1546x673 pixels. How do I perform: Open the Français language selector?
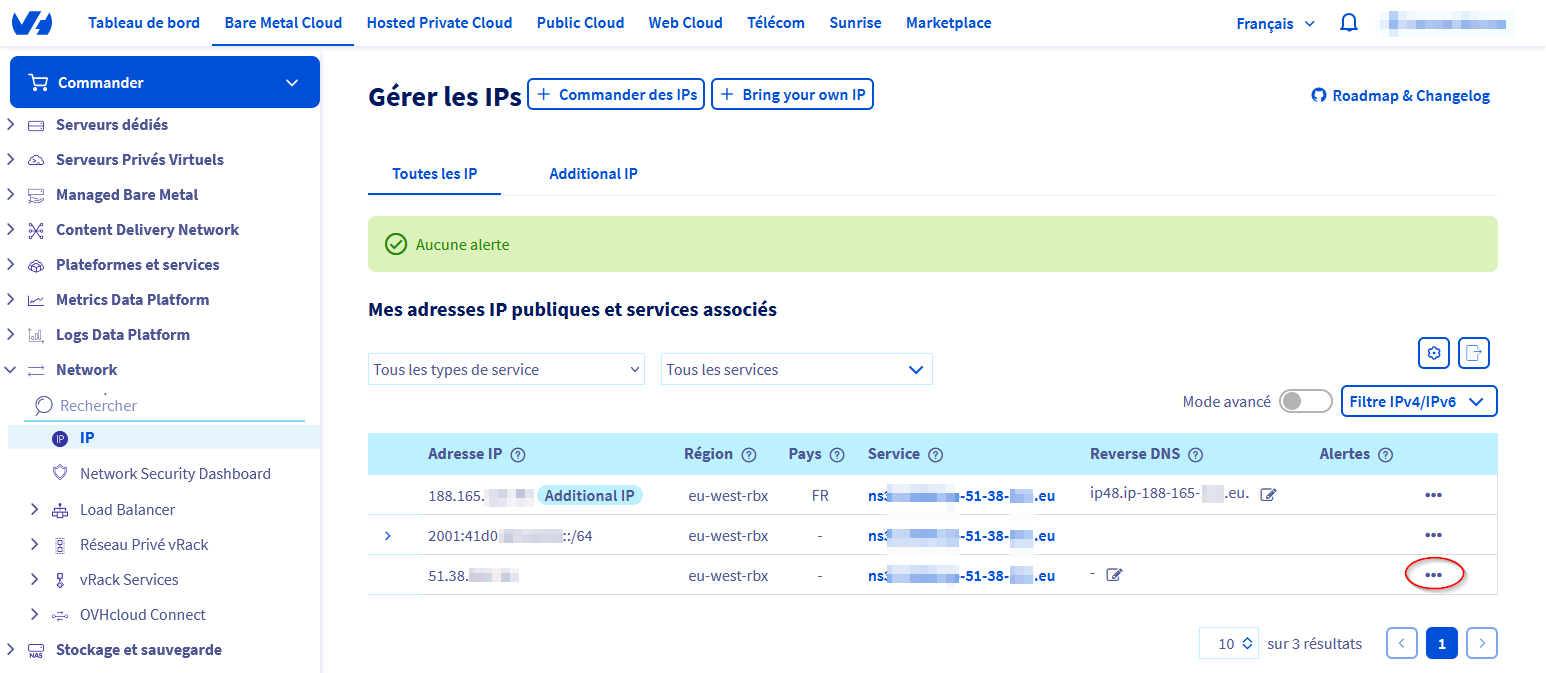click(x=1276, y=24)
